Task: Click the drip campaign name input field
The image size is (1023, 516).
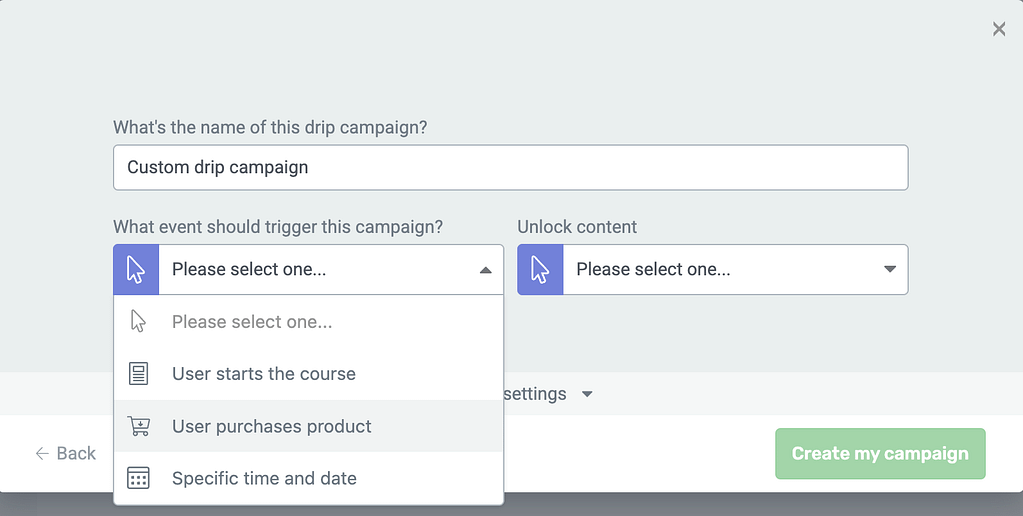Action: coord(511,168)
